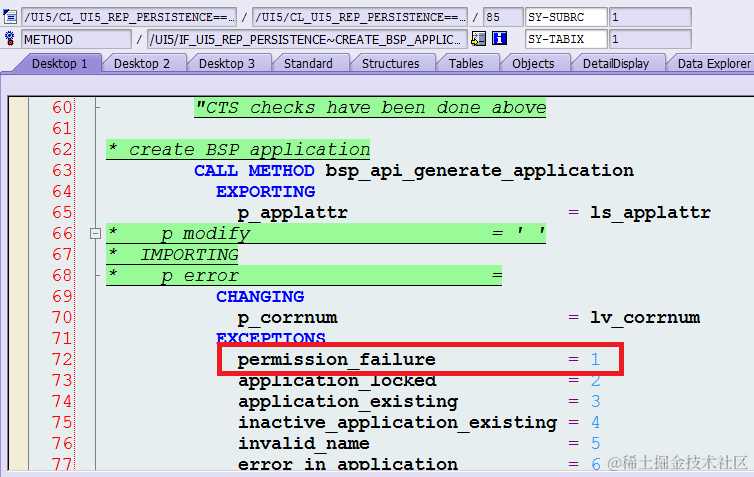Open the Desktop 2 tab
This screenshot has height=477, width=754.
[x=142, y=63]
